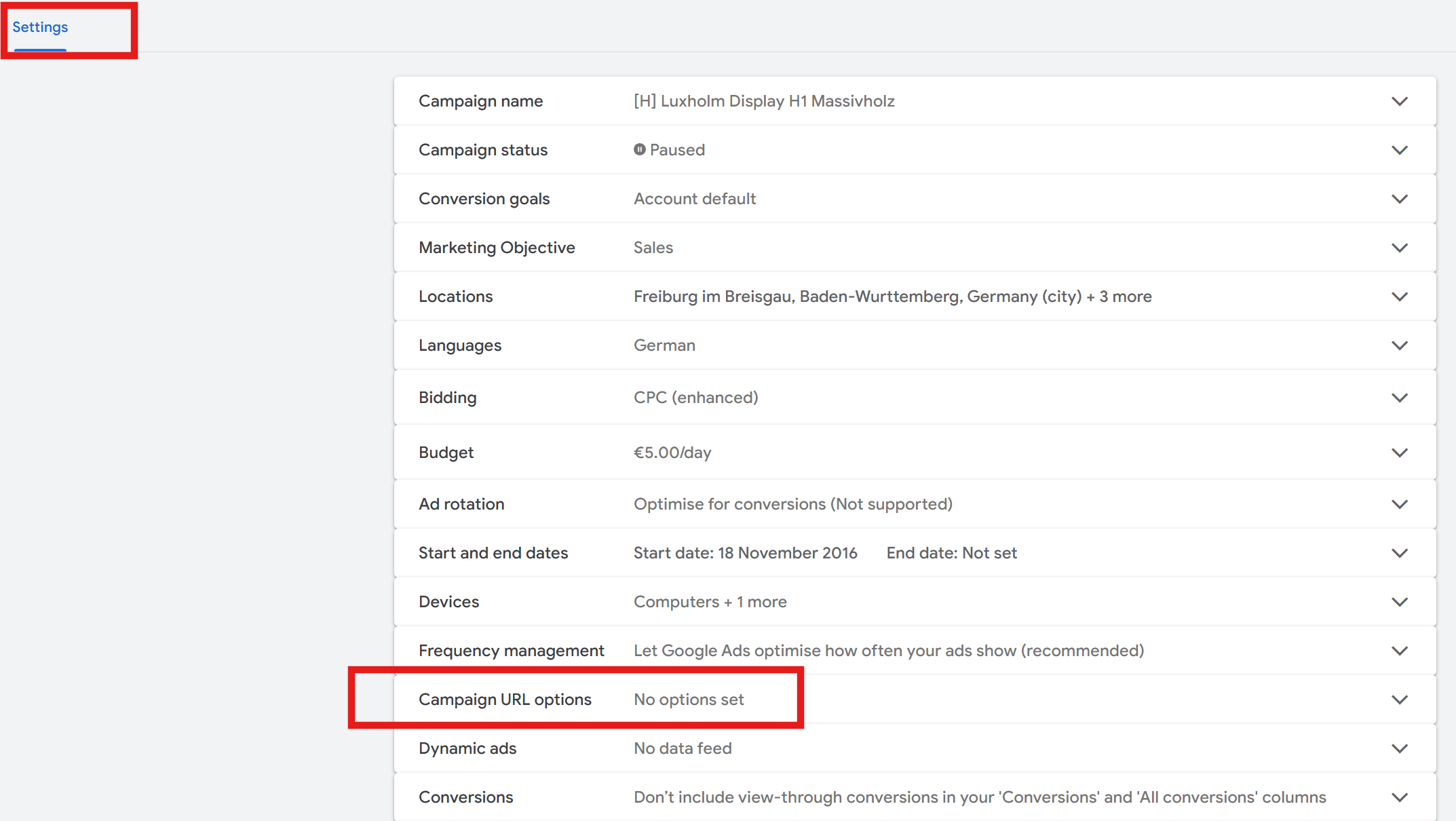Open Frequency management options

(x=1399, y=650)
